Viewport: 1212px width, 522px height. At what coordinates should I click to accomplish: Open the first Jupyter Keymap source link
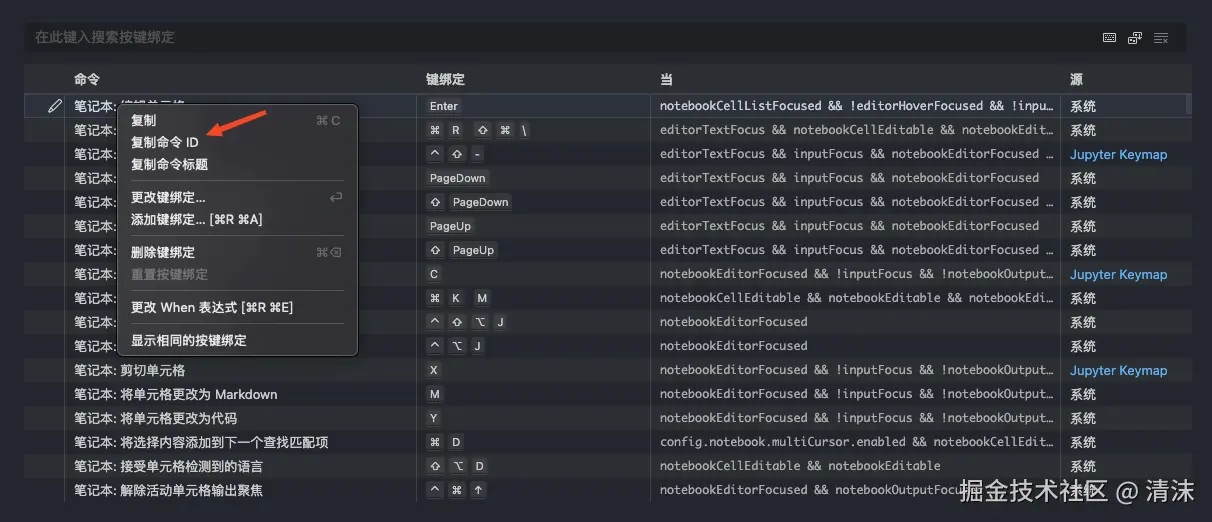[x=1118, y=154]
